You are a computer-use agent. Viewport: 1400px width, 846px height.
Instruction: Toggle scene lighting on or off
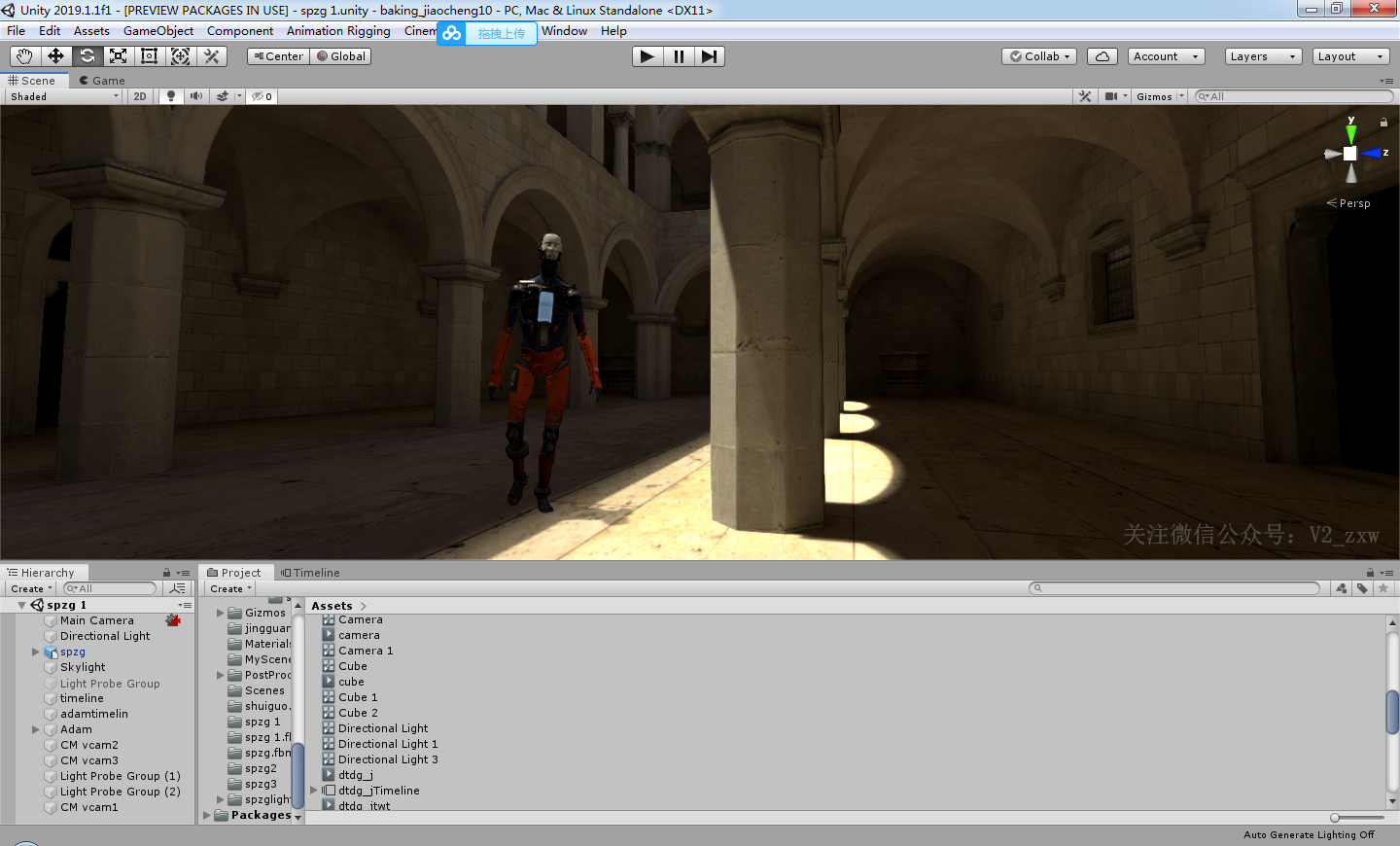tap(171, 96)
